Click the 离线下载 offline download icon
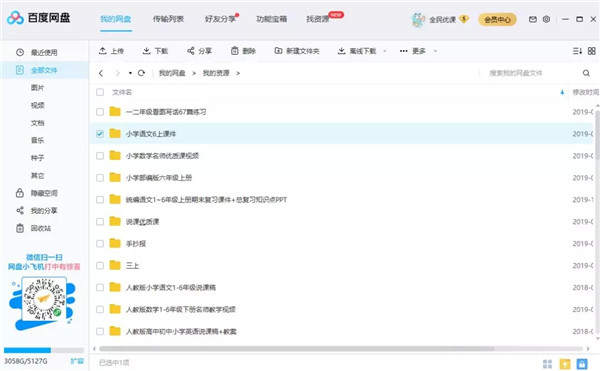 coord(341,51)
